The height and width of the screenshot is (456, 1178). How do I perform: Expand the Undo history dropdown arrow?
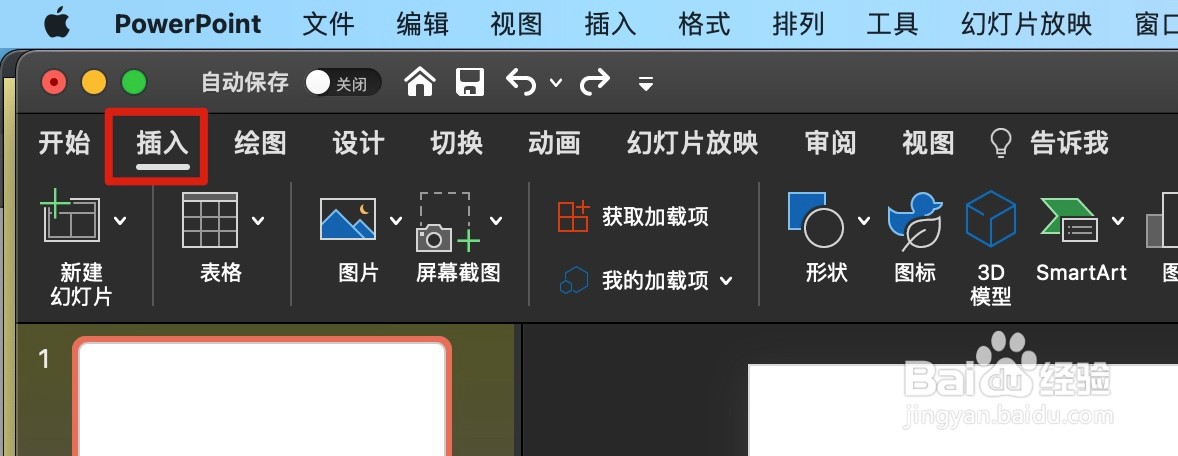tap(556, 83)
